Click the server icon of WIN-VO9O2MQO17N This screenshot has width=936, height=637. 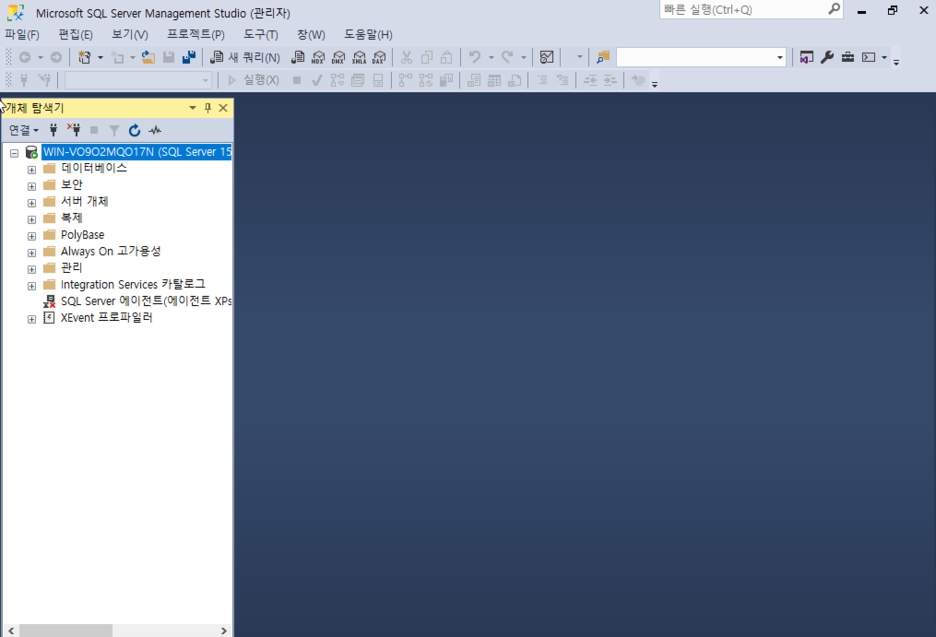(x=32, y=152)
